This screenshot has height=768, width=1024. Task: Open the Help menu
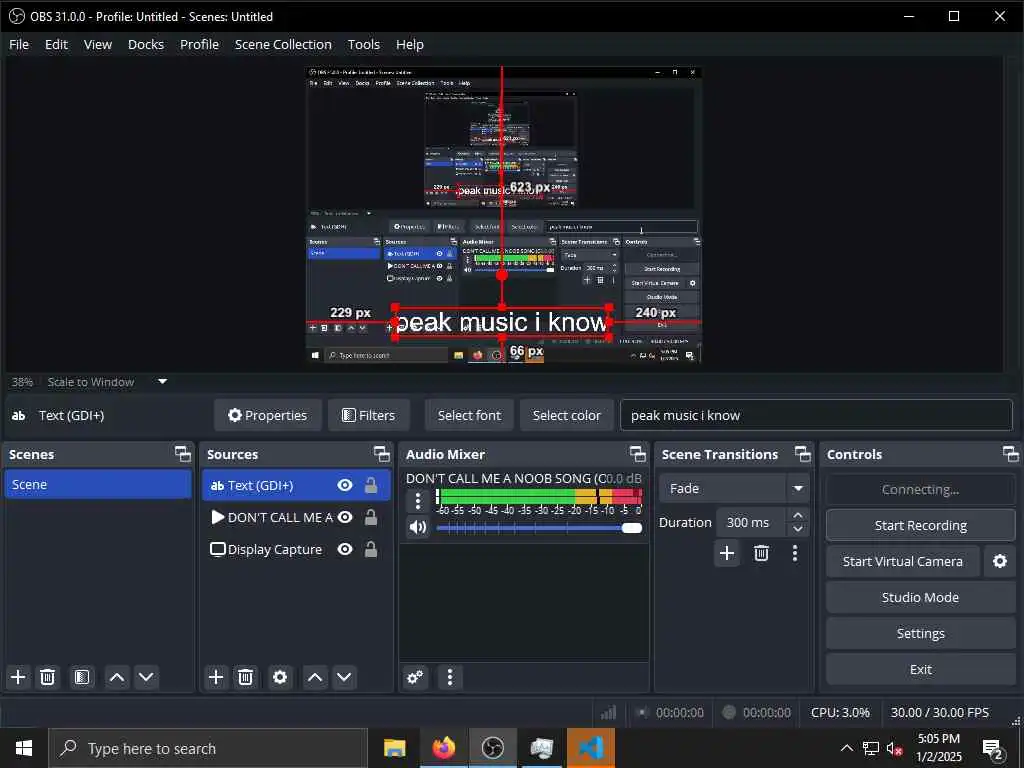(x=409, y=44)
